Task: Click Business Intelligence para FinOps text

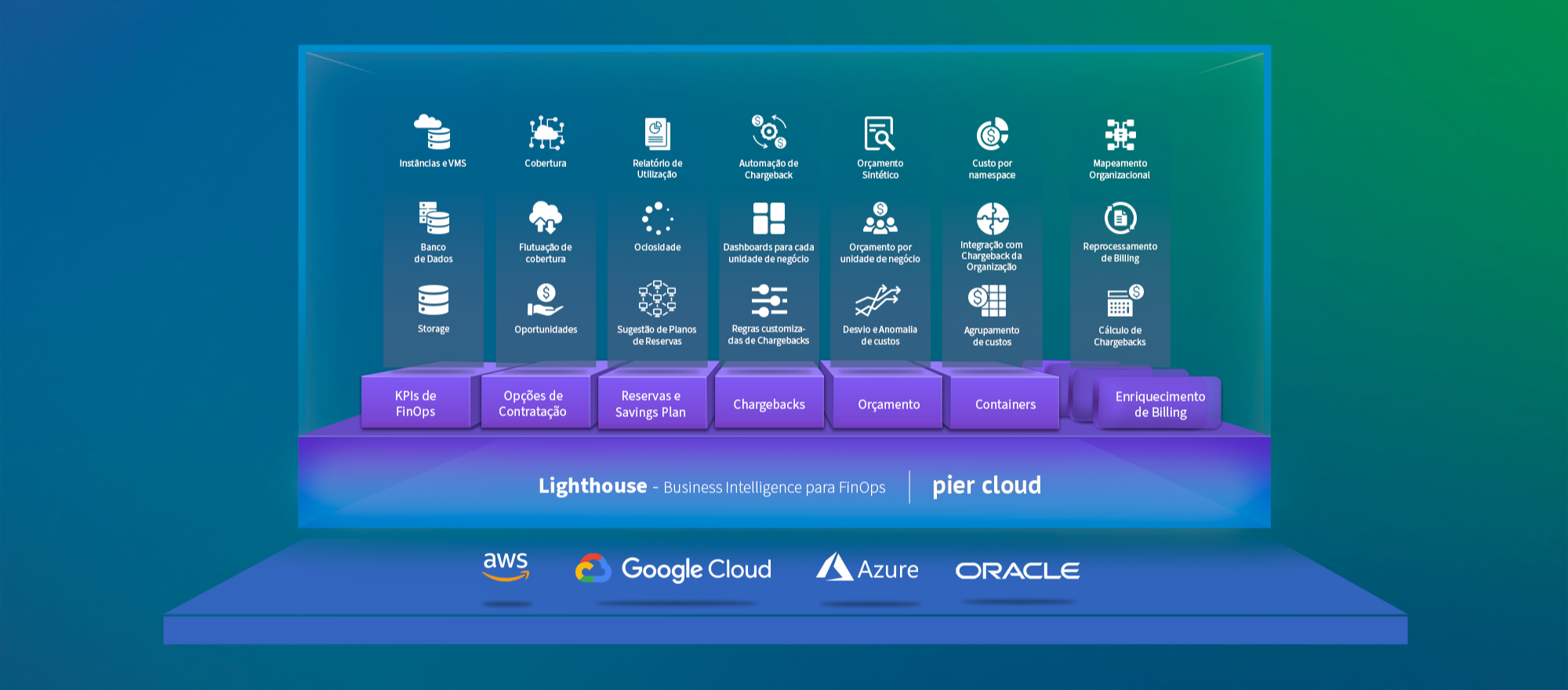Action: 775,488
